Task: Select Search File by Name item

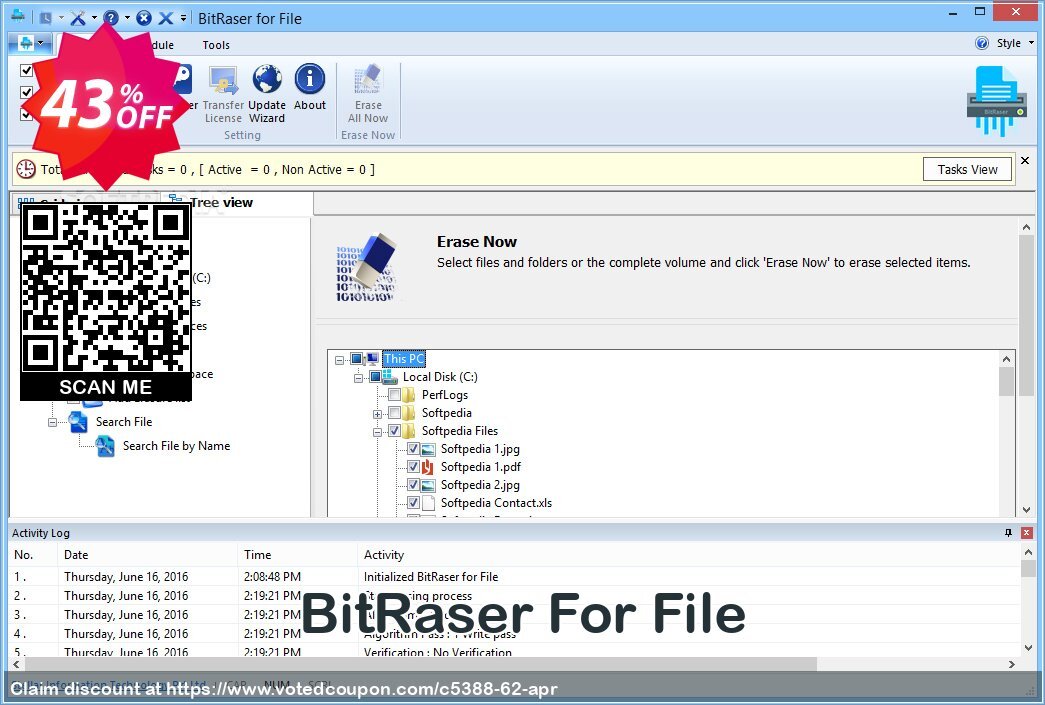Action: click(x=177, y=446)
